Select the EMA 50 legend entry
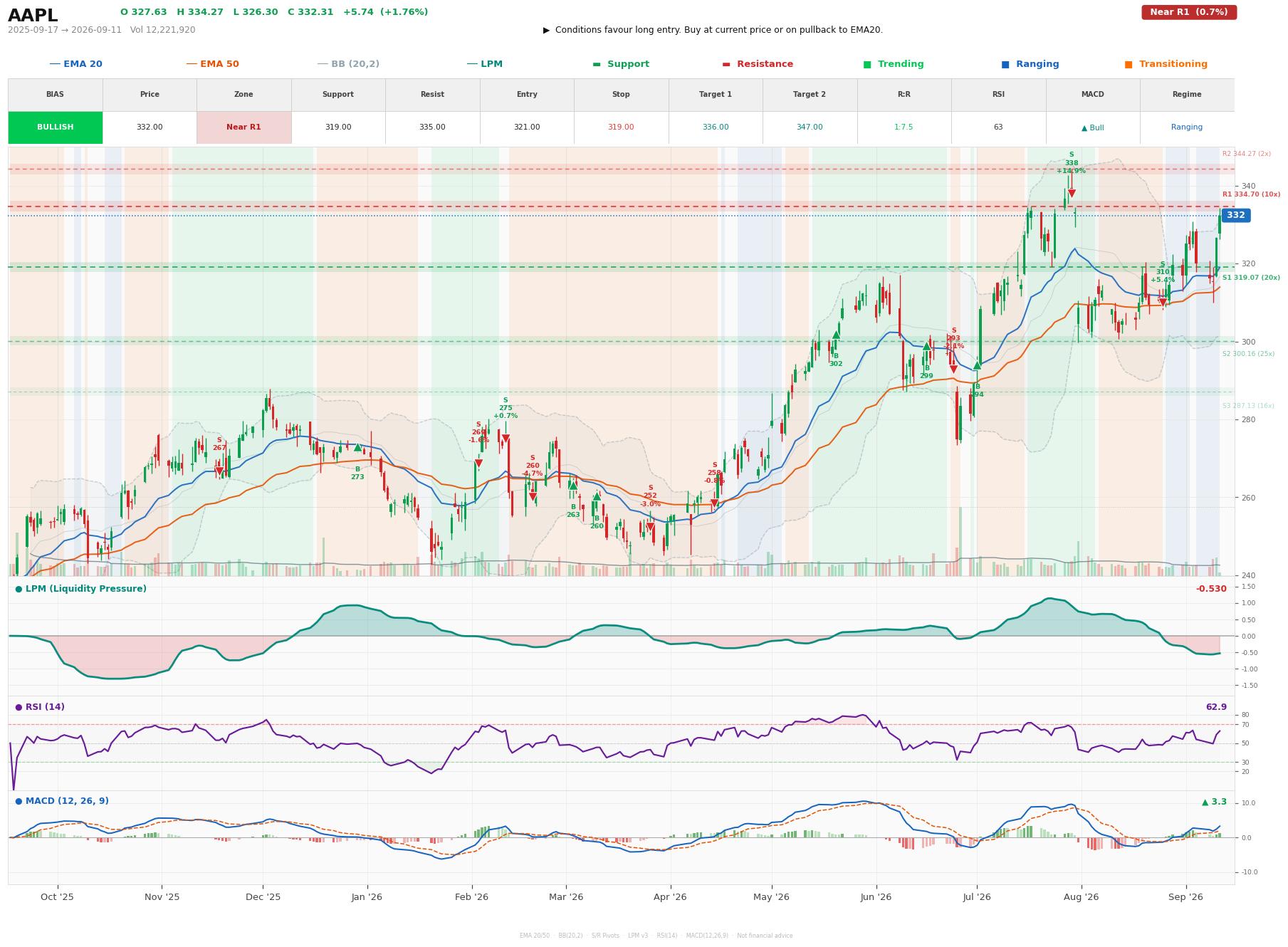Viewport: 1288px width, 947px height. tap(213, 64)
